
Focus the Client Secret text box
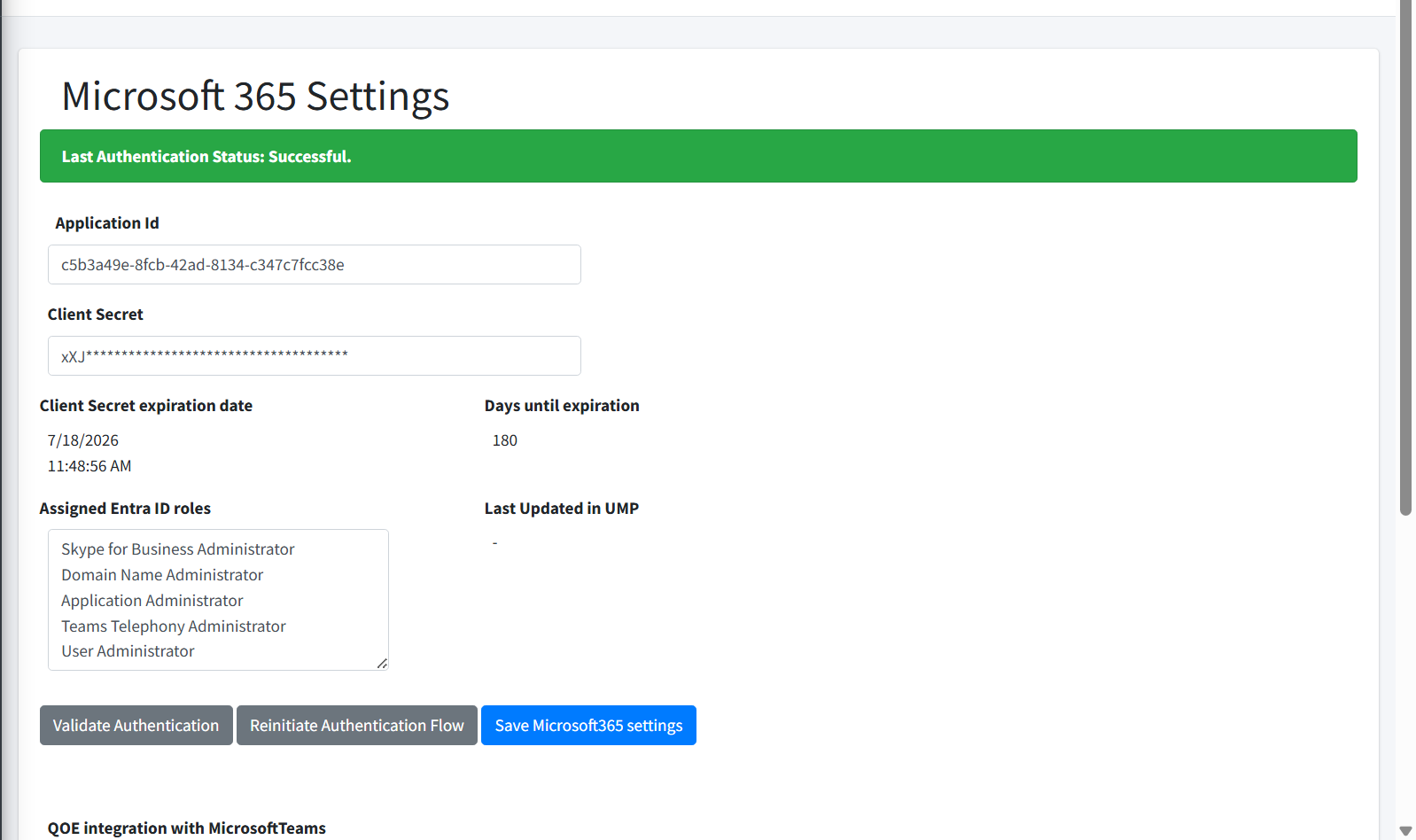(314, 356)
